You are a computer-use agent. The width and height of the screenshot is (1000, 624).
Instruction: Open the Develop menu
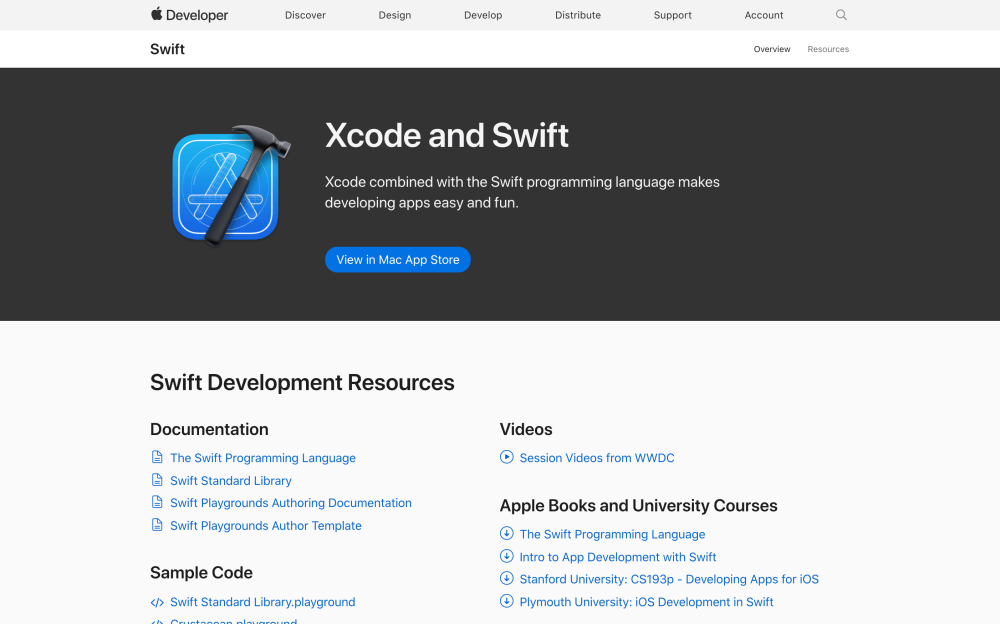[483, 15]
